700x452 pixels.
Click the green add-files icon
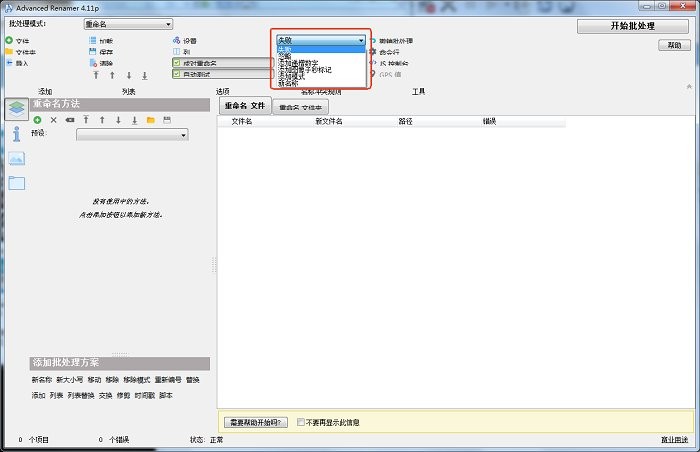coord(9,40)
